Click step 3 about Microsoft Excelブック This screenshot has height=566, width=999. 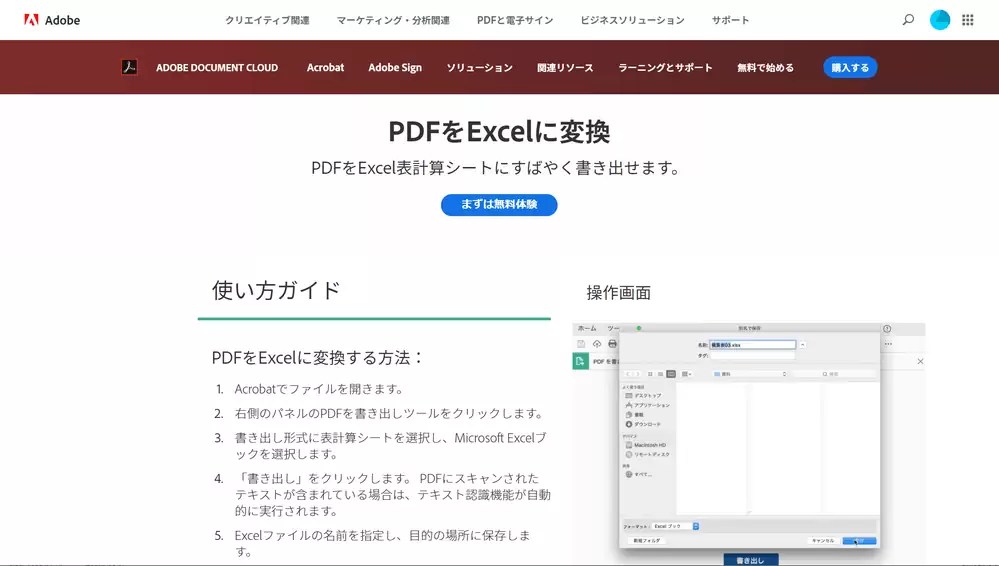391,446
